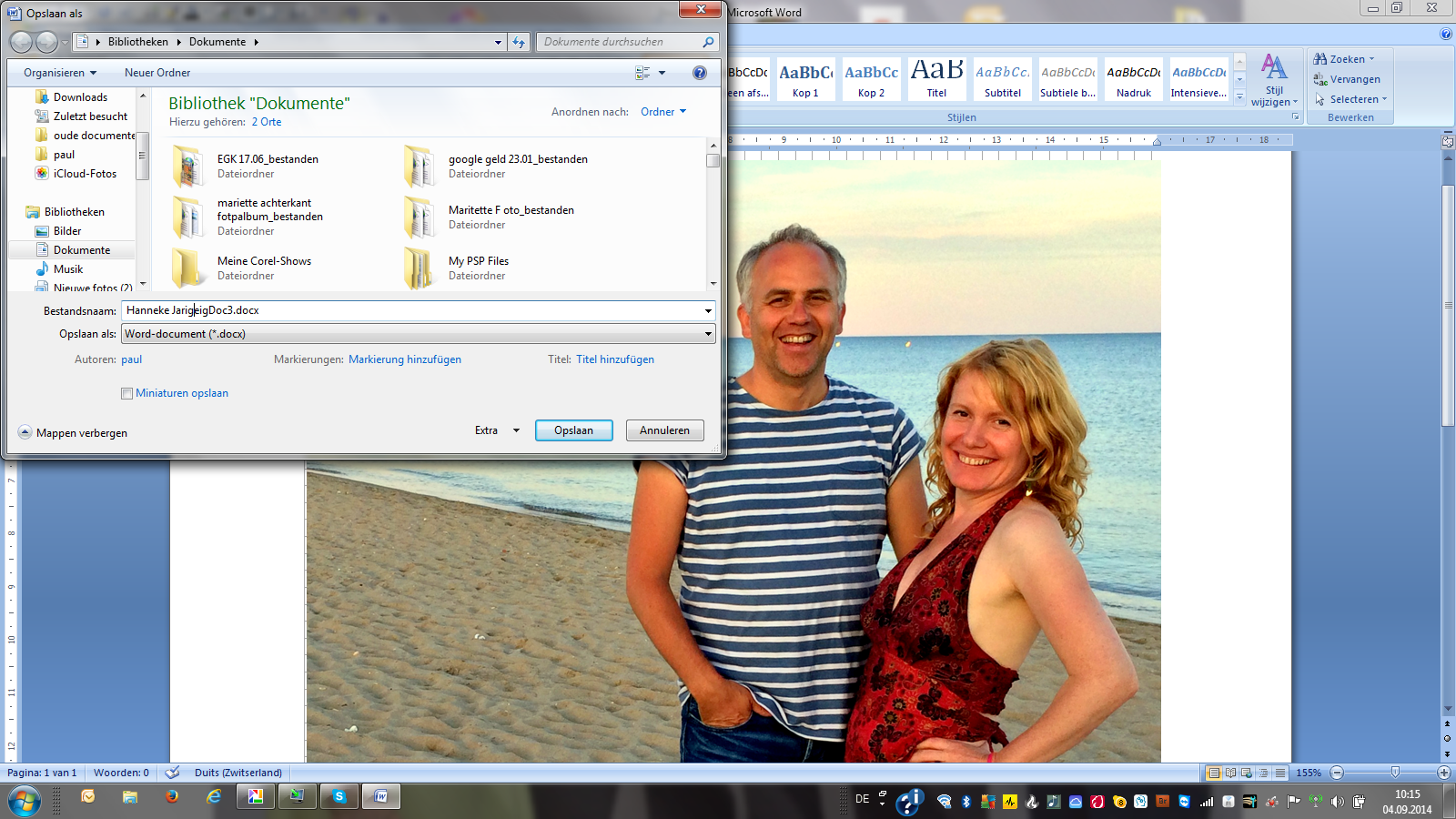The width and height of the screenshot is (1456, 819).
Task: Click the Zoeken binoculars icon
Action: [x=1319, y=59]
